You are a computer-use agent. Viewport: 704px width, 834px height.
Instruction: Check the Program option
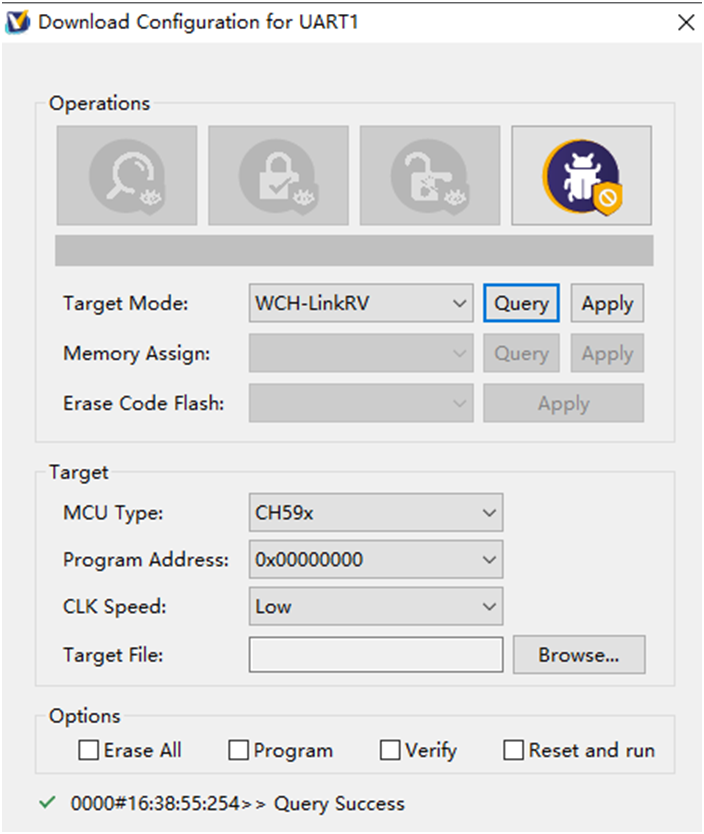pyautogui.click(x=238, y=750)
